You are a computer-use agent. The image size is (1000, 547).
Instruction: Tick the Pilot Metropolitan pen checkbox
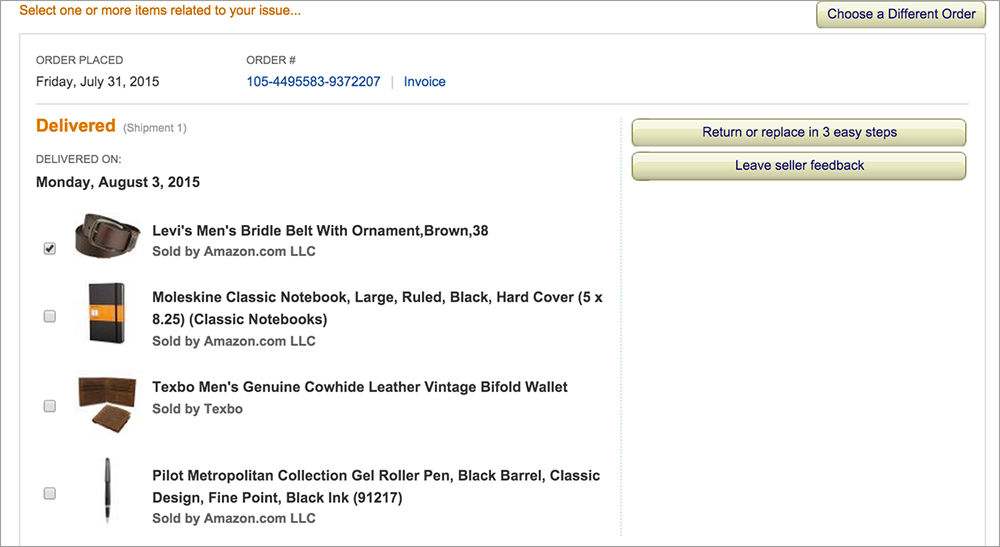click(50, 493)
